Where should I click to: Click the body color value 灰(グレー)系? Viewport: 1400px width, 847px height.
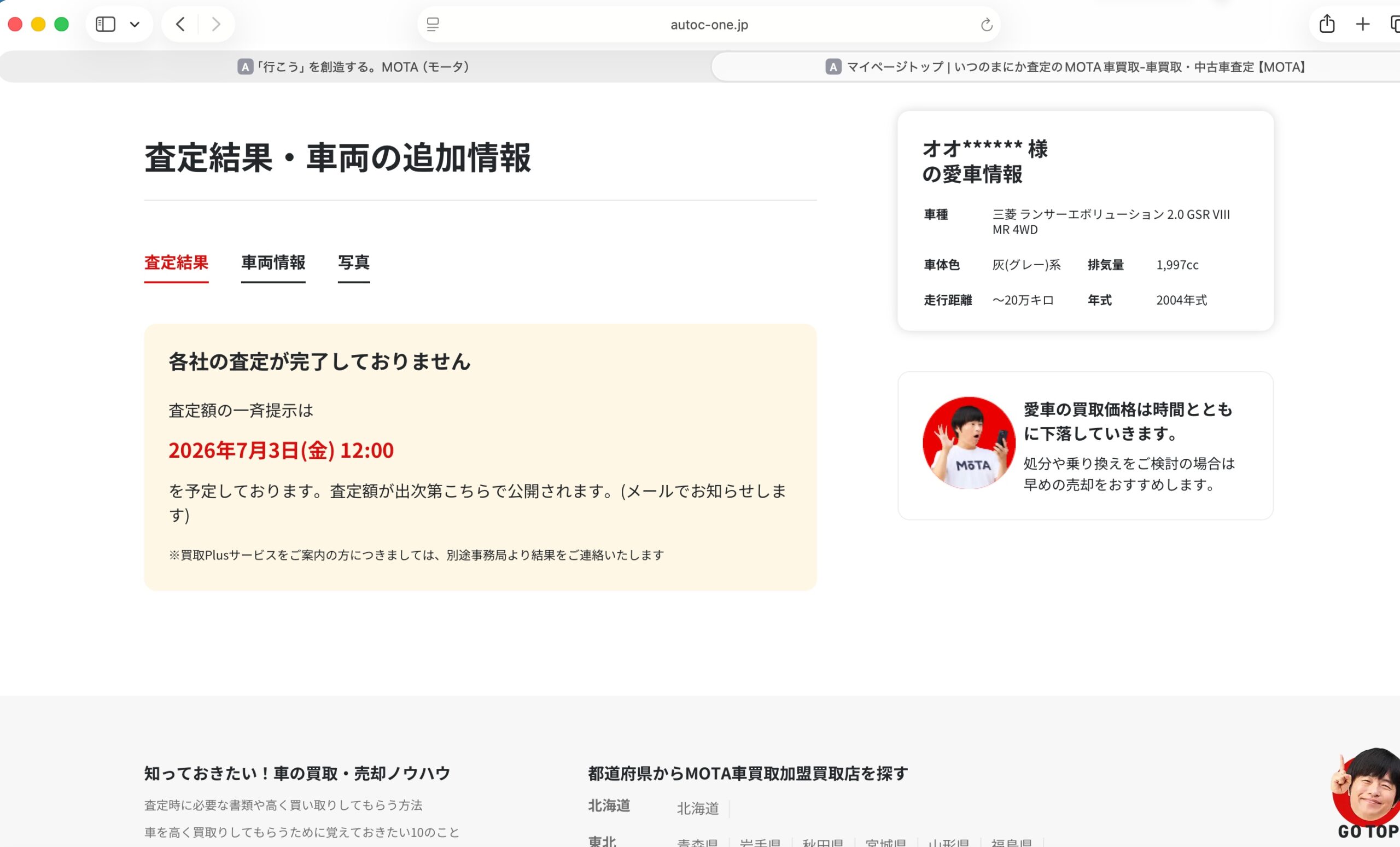[1026, 265]
